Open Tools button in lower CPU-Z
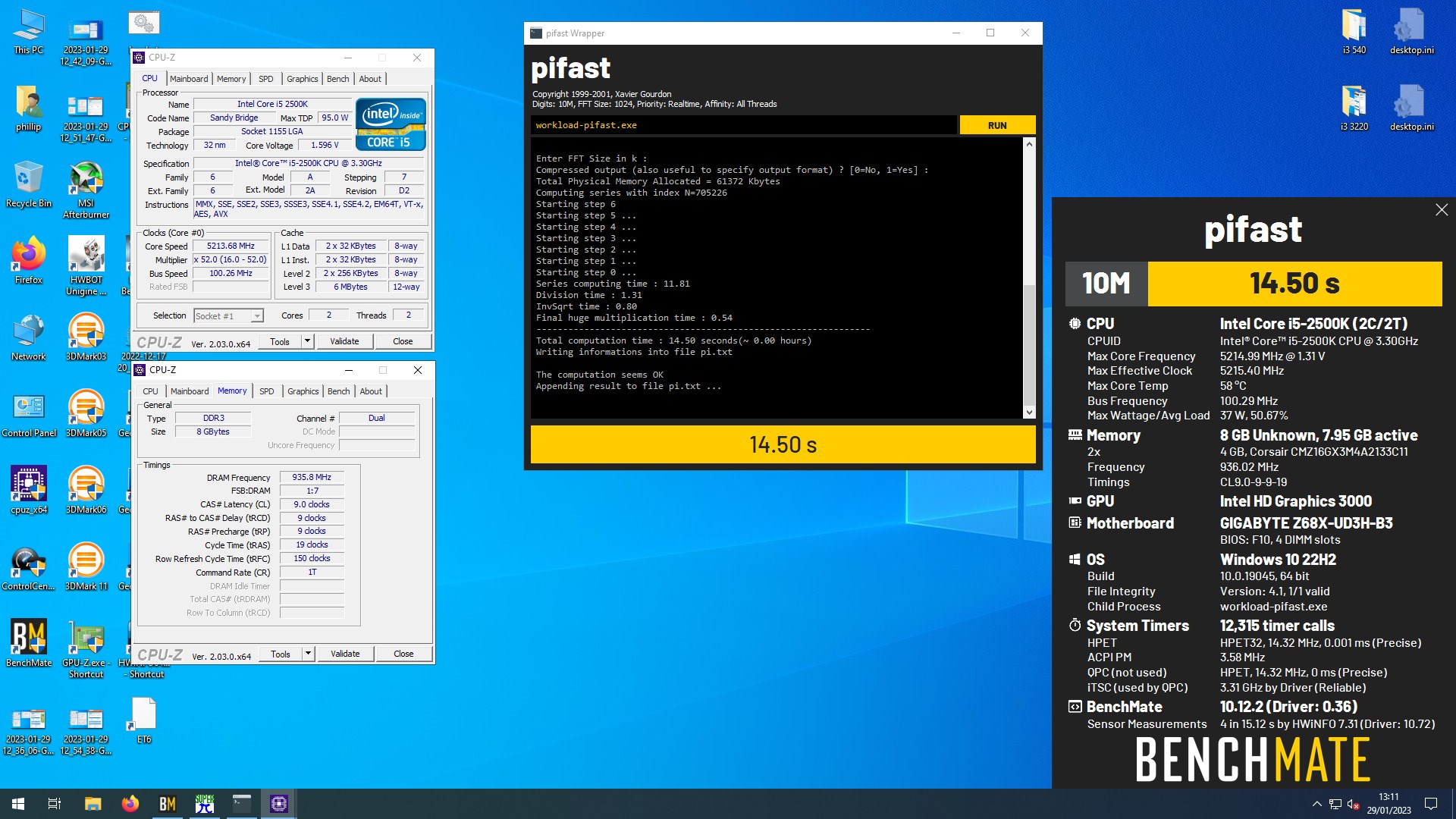Image resolution: width=1456 pixels, height=819 pixels. click(x=281, y=654)
